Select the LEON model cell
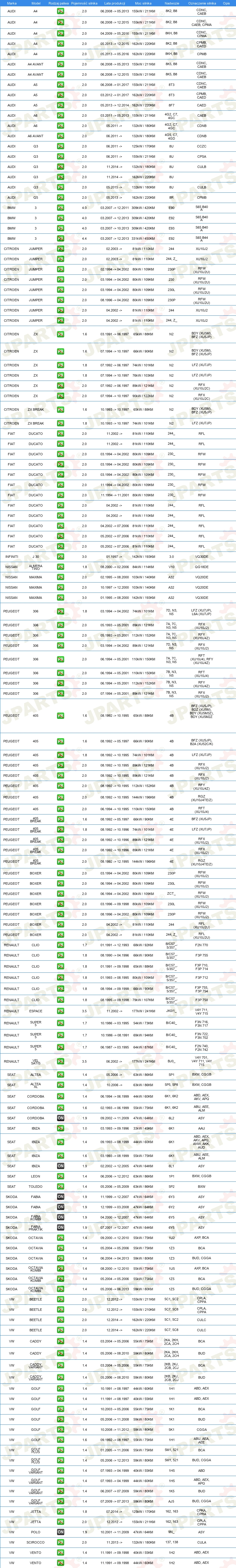This screenshot has width=236, height=1568. click(35, 1176)
